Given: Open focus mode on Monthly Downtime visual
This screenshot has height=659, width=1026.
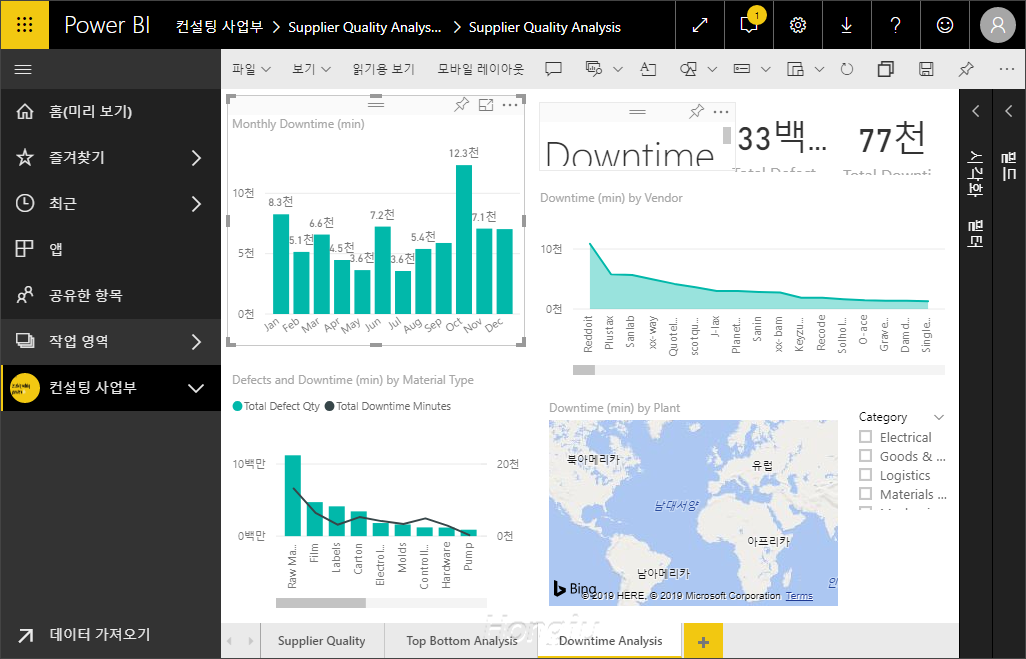Looking at the screenshot, I should click(x=486, y=105).
